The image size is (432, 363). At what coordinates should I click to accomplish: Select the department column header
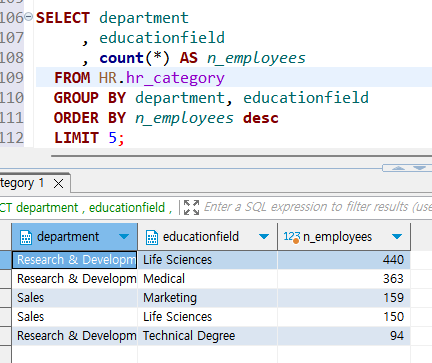(74, 237)
